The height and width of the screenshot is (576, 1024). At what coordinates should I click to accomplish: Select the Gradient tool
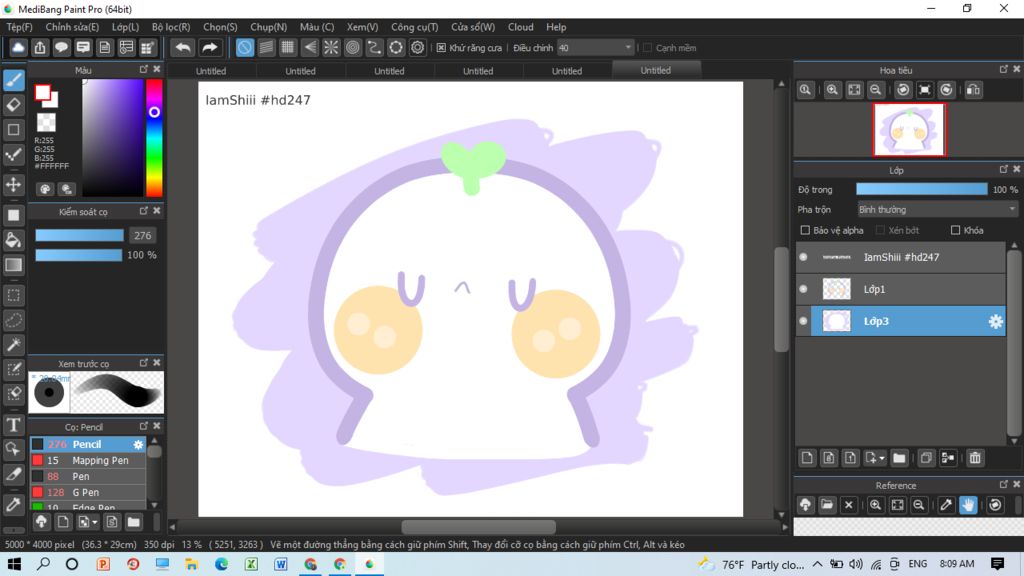point(14,264)
